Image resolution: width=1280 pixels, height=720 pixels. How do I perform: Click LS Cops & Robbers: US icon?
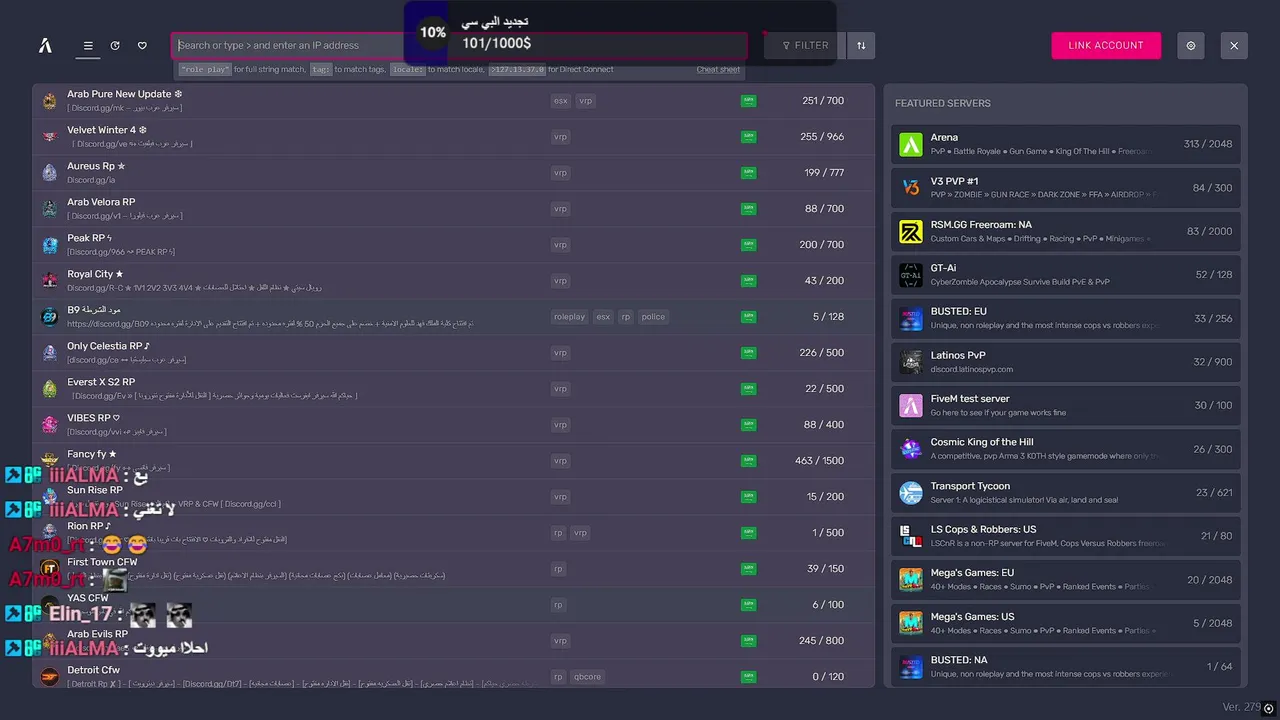911,536
